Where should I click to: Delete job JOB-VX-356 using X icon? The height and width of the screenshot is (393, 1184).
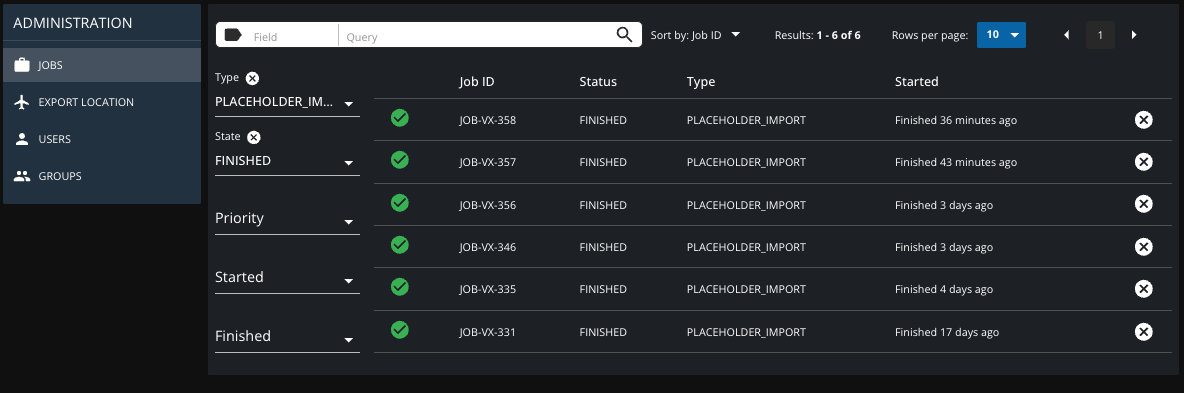pos(1144,205)
